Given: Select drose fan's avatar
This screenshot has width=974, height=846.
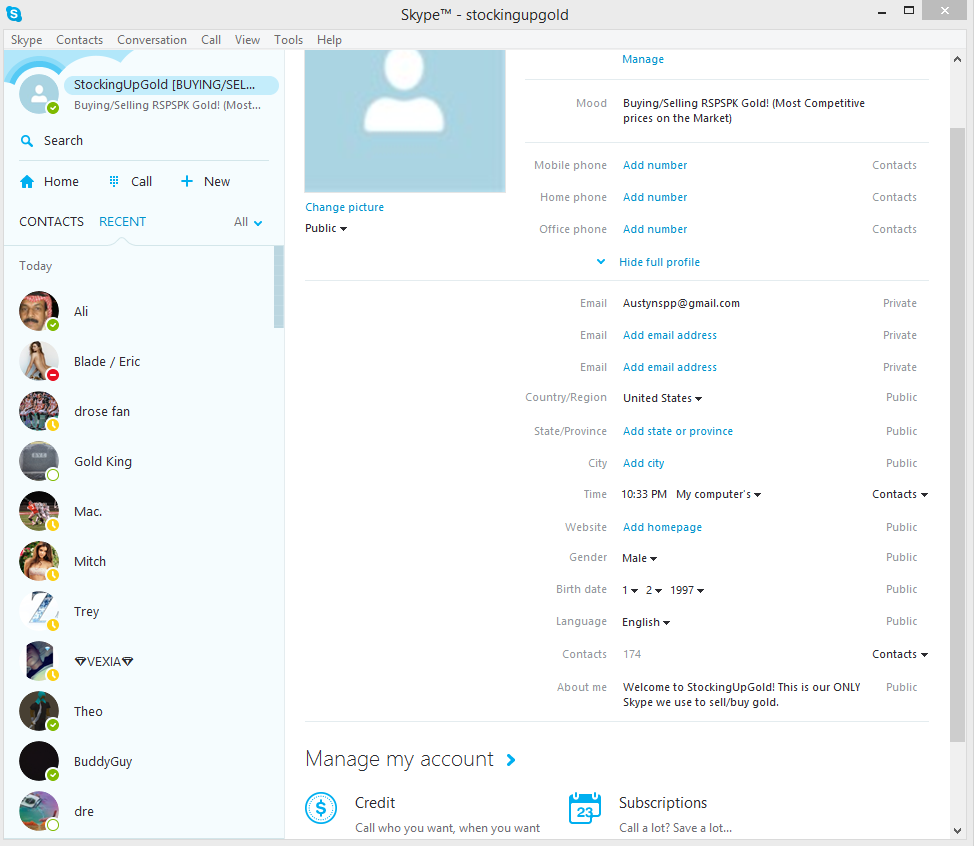Looking at the screenshot, I should point(39,411).
